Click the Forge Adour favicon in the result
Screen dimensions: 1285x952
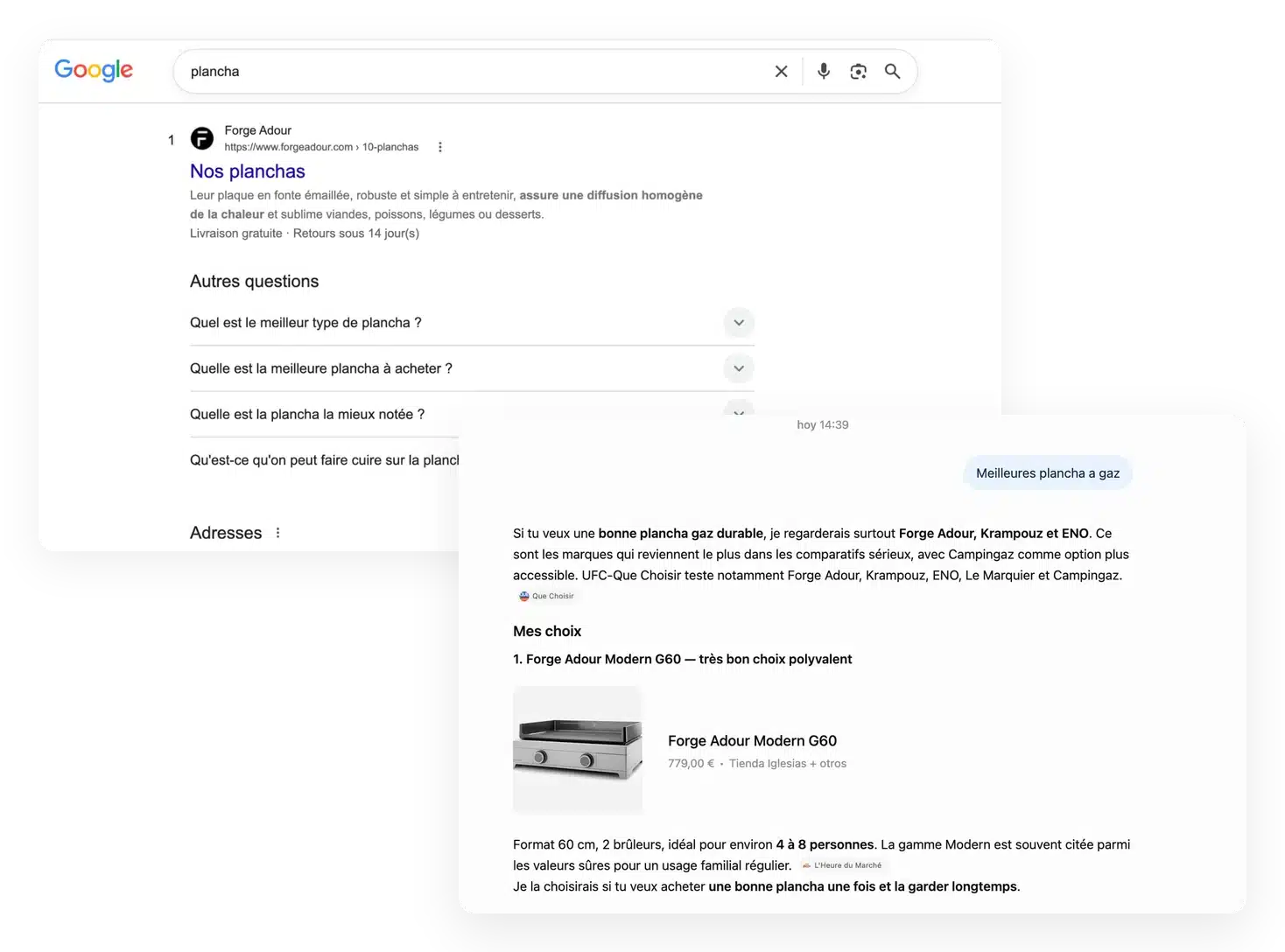pos(202,138)
